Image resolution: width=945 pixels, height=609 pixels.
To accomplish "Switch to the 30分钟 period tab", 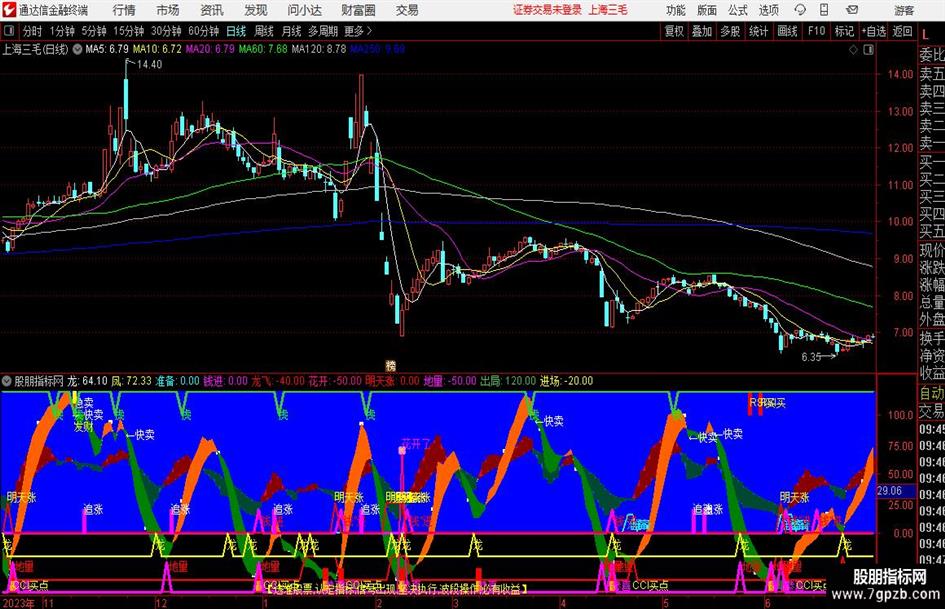I will (166, 31).
